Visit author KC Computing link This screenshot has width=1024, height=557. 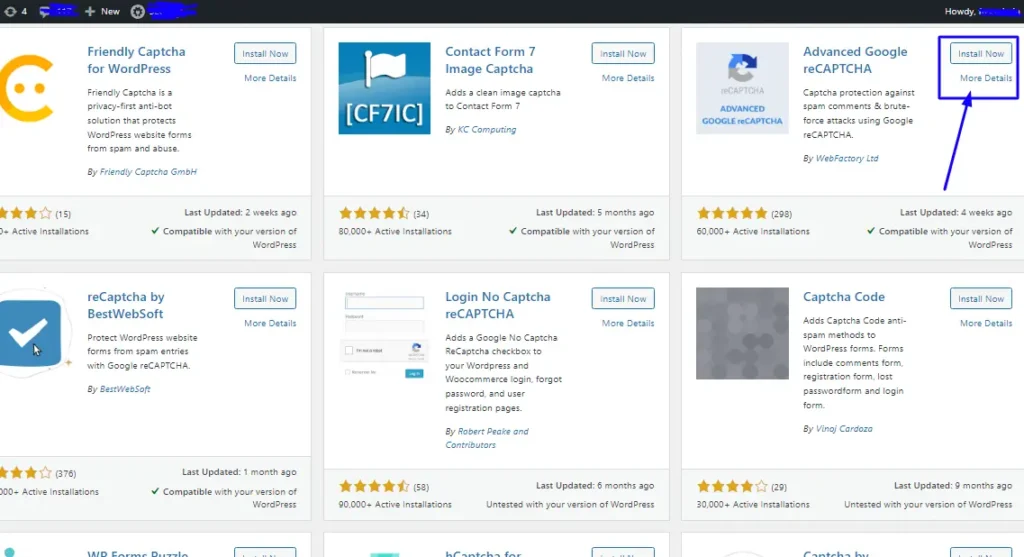click(x=487, y=129)
